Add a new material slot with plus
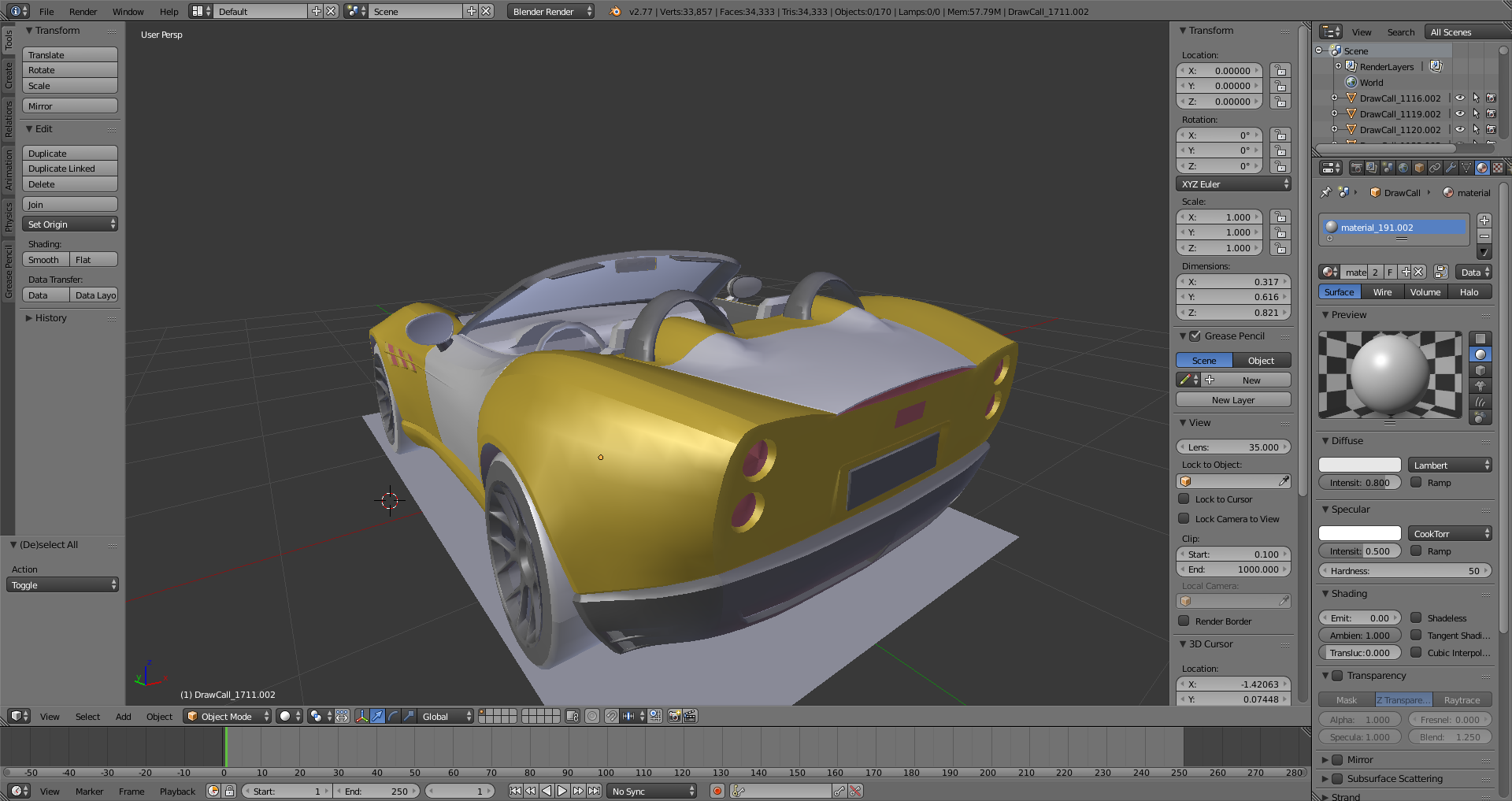Screen dimensions: 1512x801 click(x=1484, y=221)
